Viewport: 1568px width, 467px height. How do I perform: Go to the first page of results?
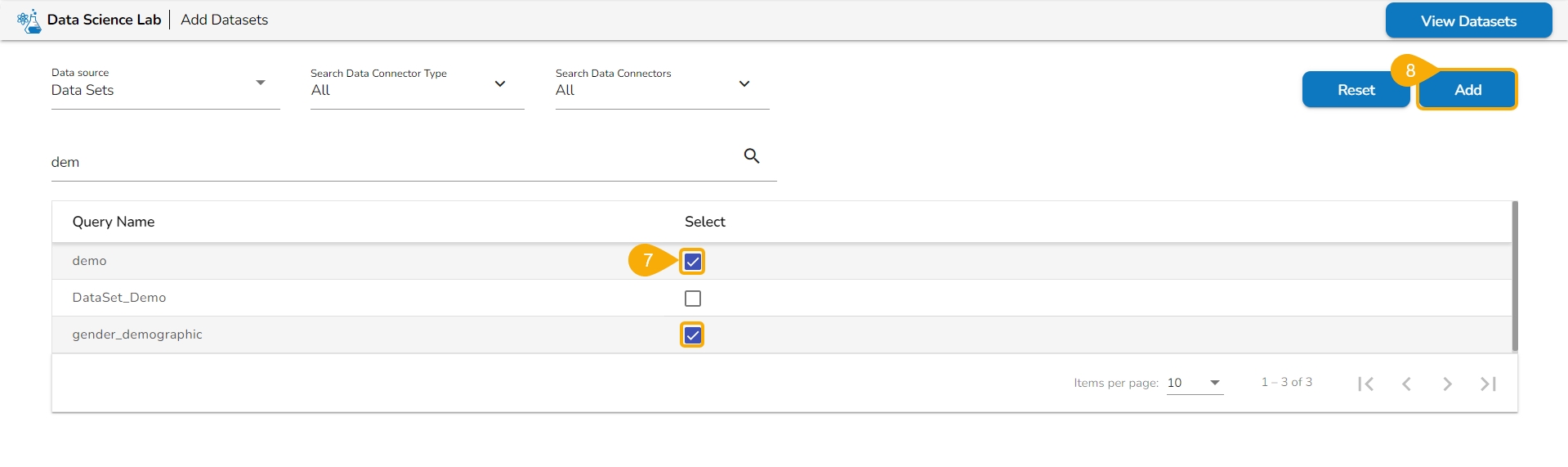[x=1365, y=384]
